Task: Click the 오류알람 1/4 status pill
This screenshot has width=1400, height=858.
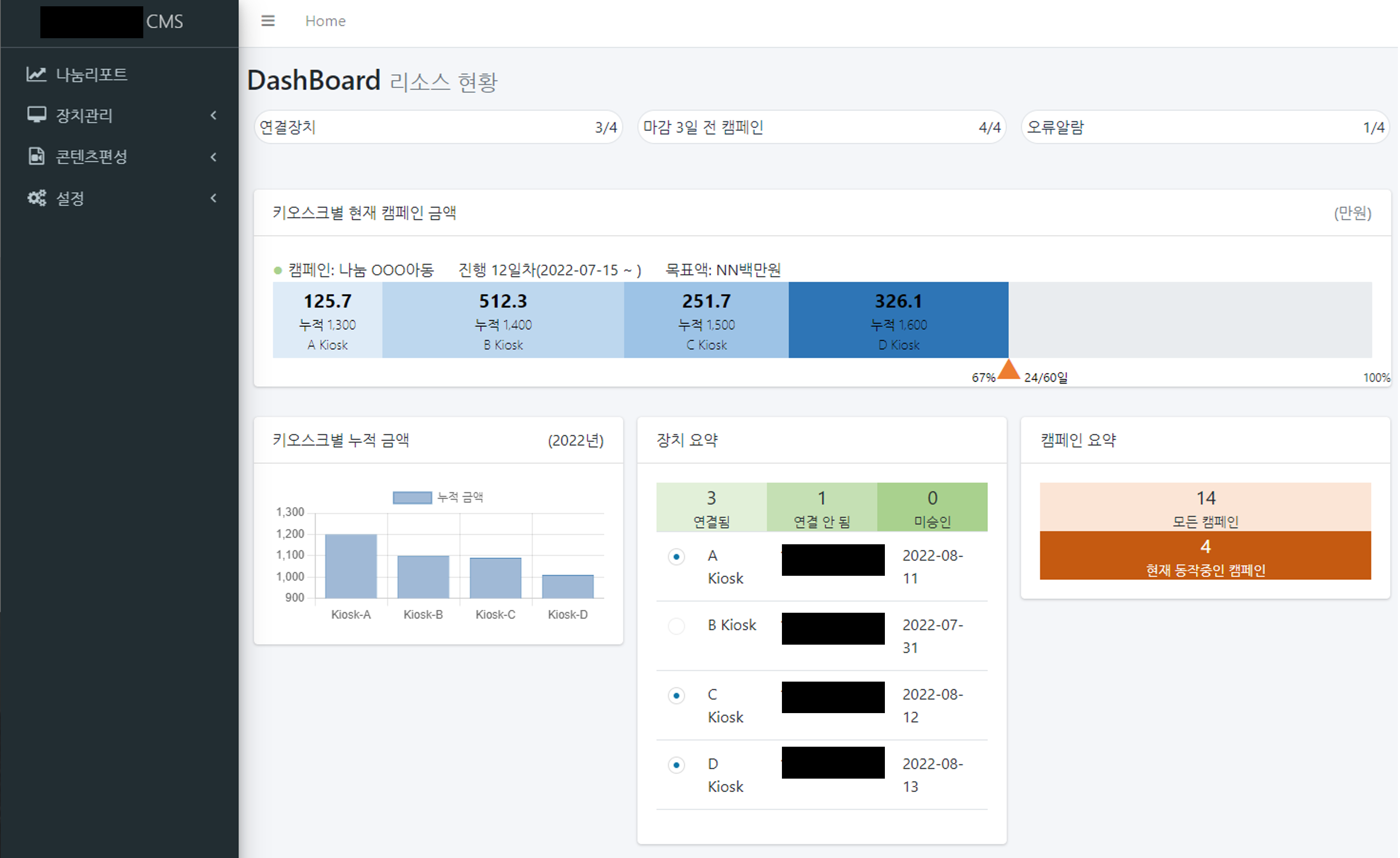Action: click(x=1205, y=127)
